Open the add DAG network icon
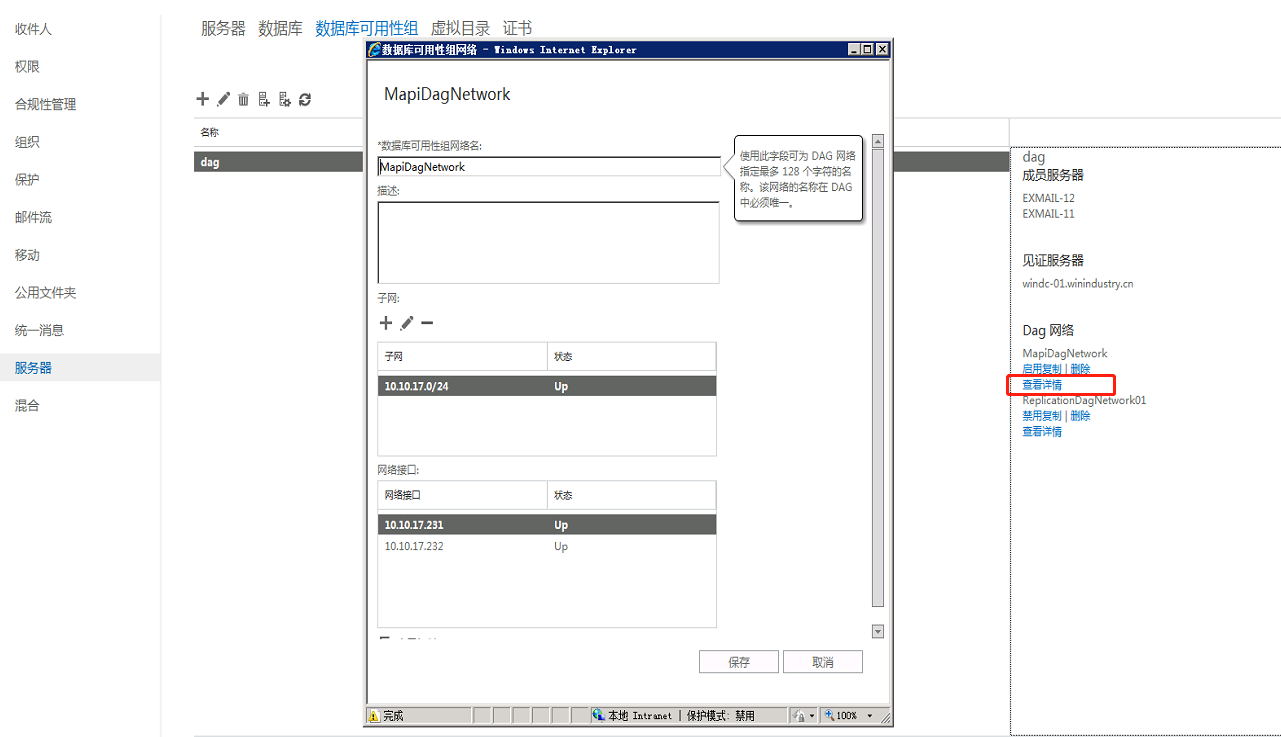The image size is (1281, 737). pos(264,99)
